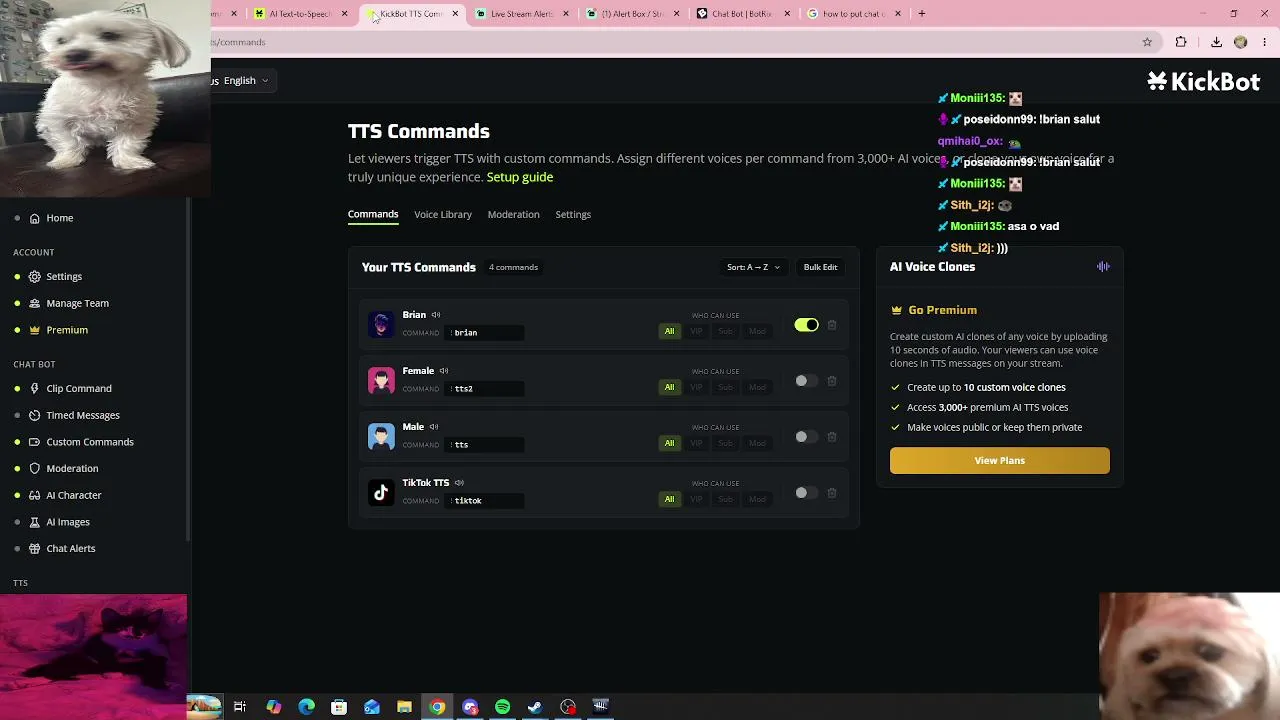1280x720 pixels.
Task: Open AI Character in the sidebar
Action: point(74,495)
